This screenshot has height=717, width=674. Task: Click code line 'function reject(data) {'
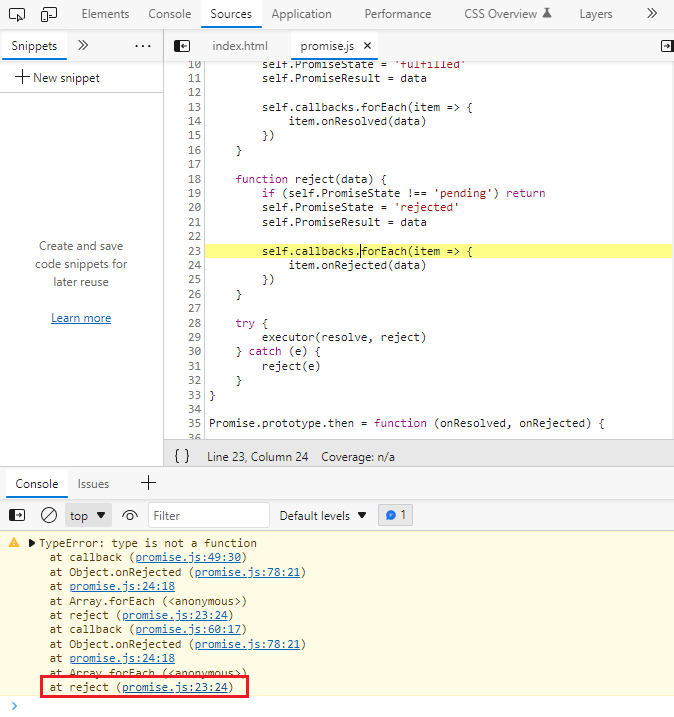pos(311,179)
